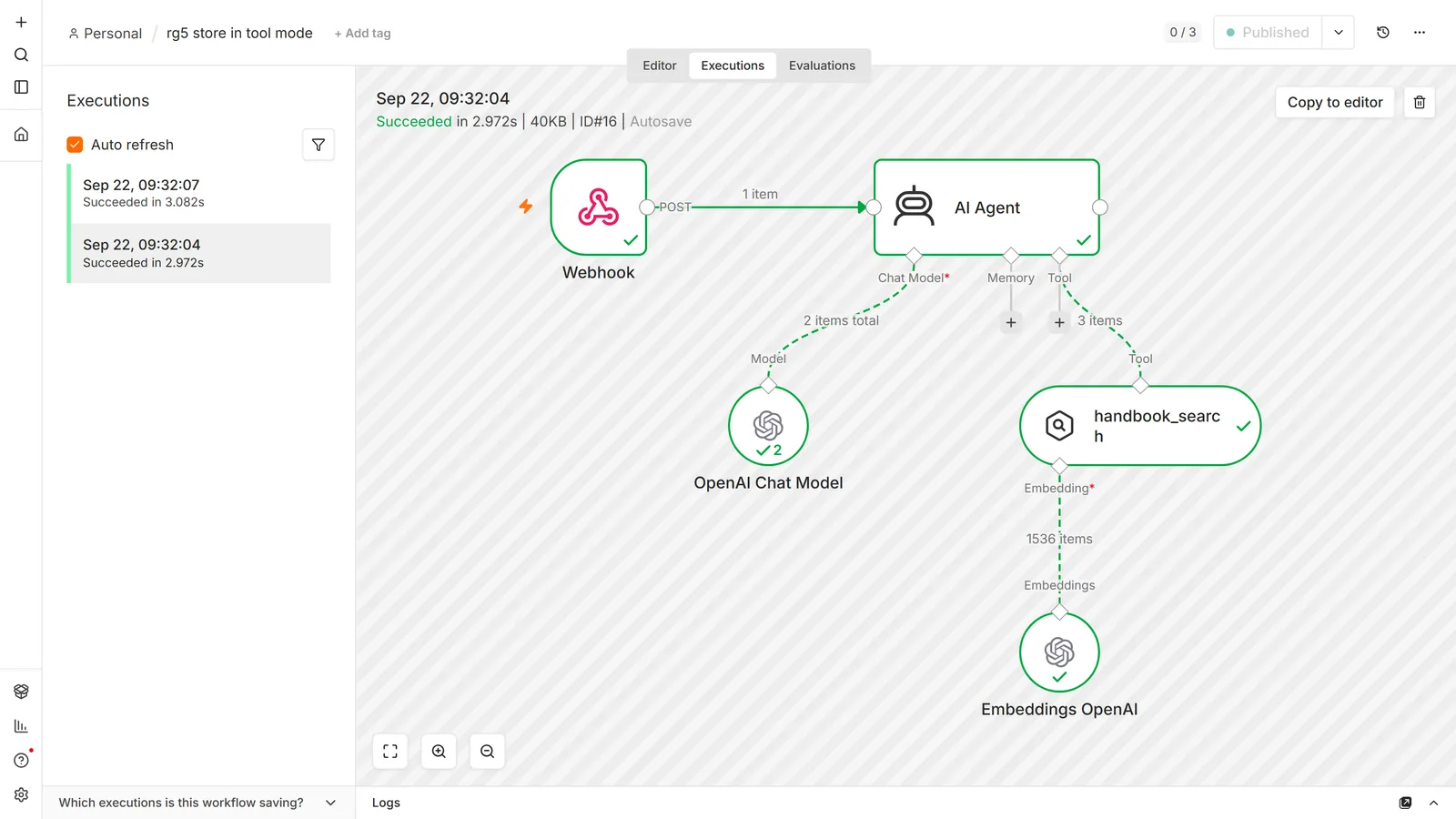Open the insights chart icon
This screenshot has height=819, width=1456.
tap(21, 726)
